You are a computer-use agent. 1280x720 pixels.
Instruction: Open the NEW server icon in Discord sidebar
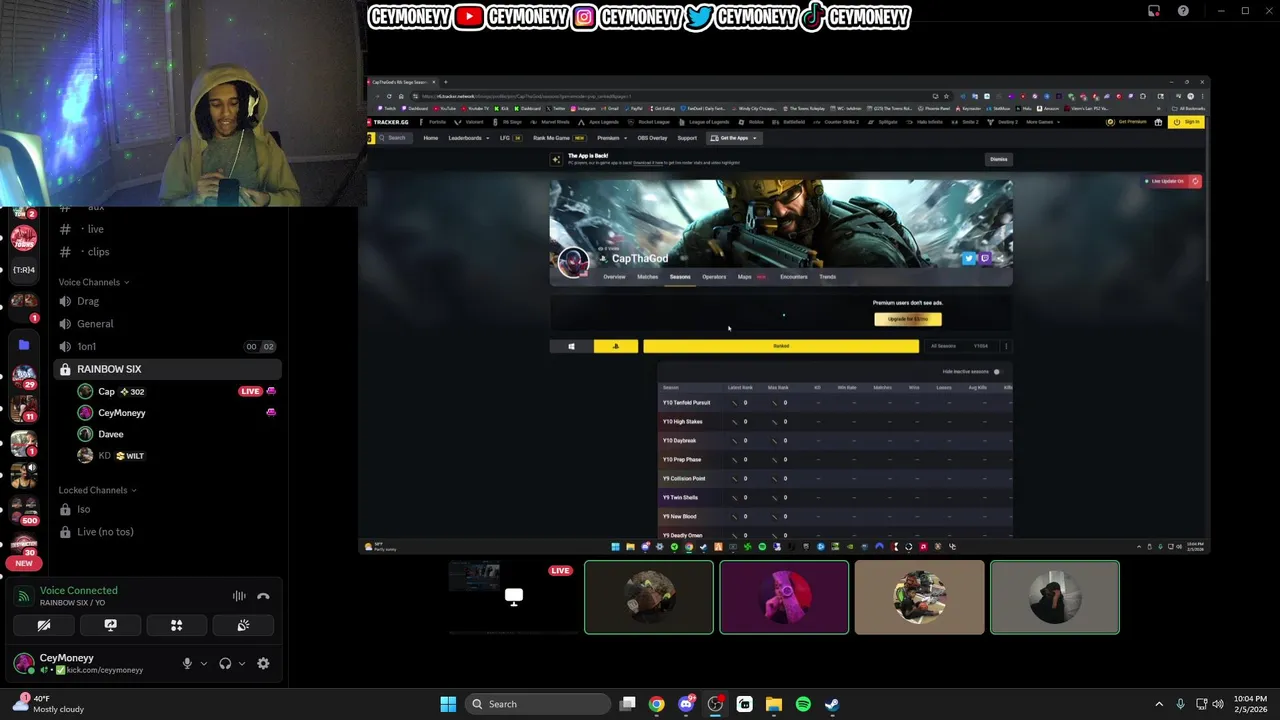24,563
